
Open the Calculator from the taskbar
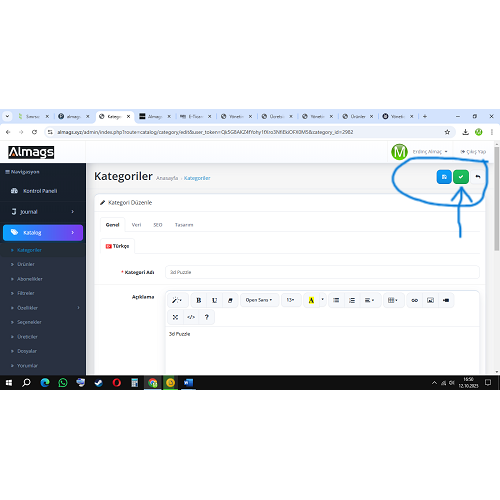[x=135, y=383]
